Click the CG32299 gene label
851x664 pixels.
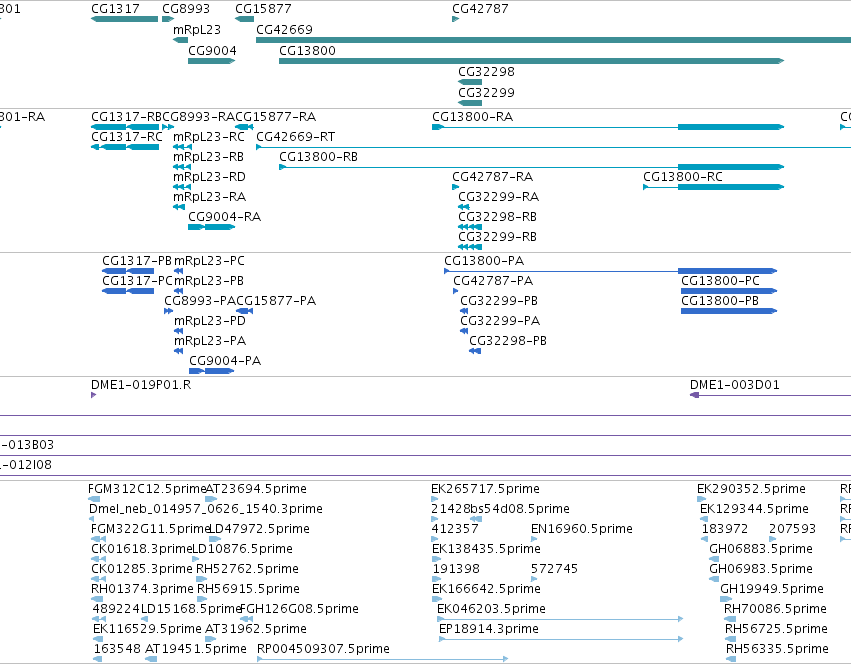[486, 92]
